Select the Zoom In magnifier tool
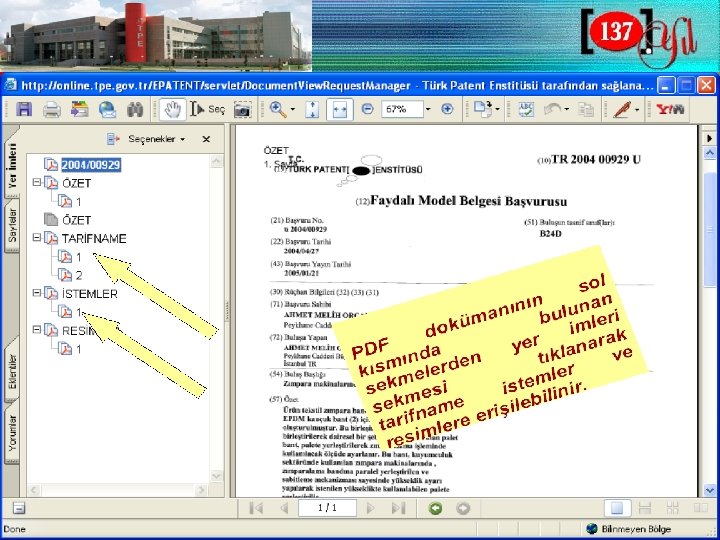 pos(278,109)
